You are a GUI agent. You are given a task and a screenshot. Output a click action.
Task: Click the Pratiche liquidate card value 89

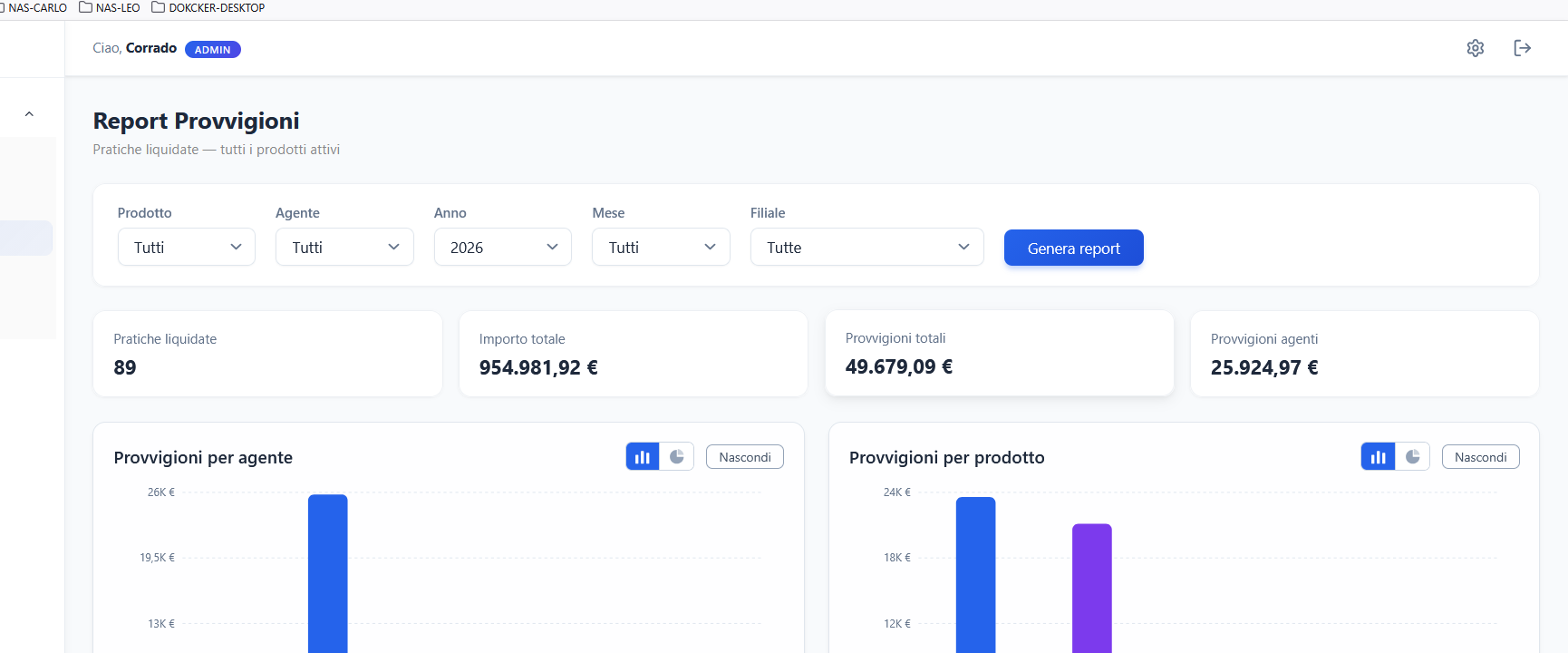coord(125,367)
